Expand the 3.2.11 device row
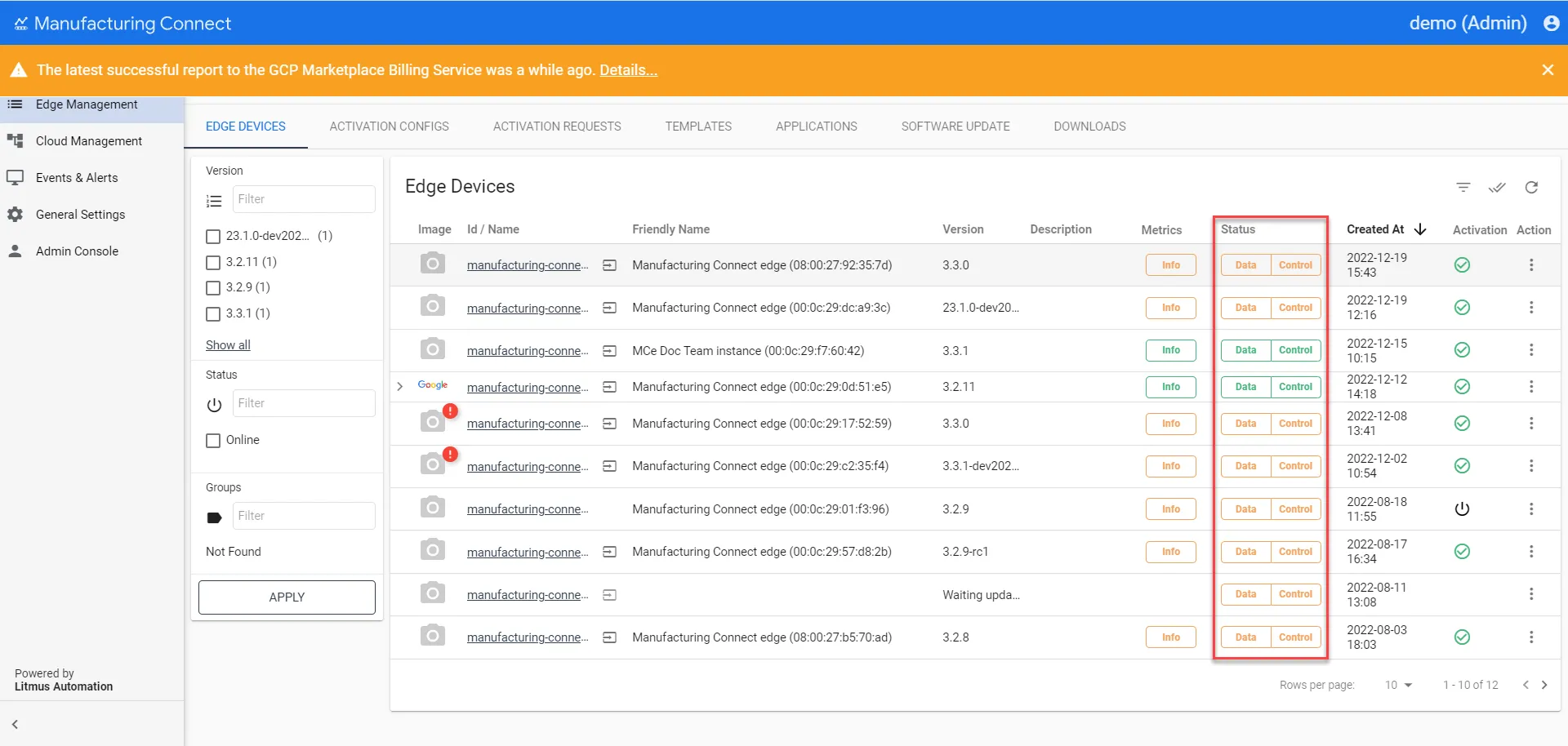The image size is (1568, 746). tap(400, 387)
